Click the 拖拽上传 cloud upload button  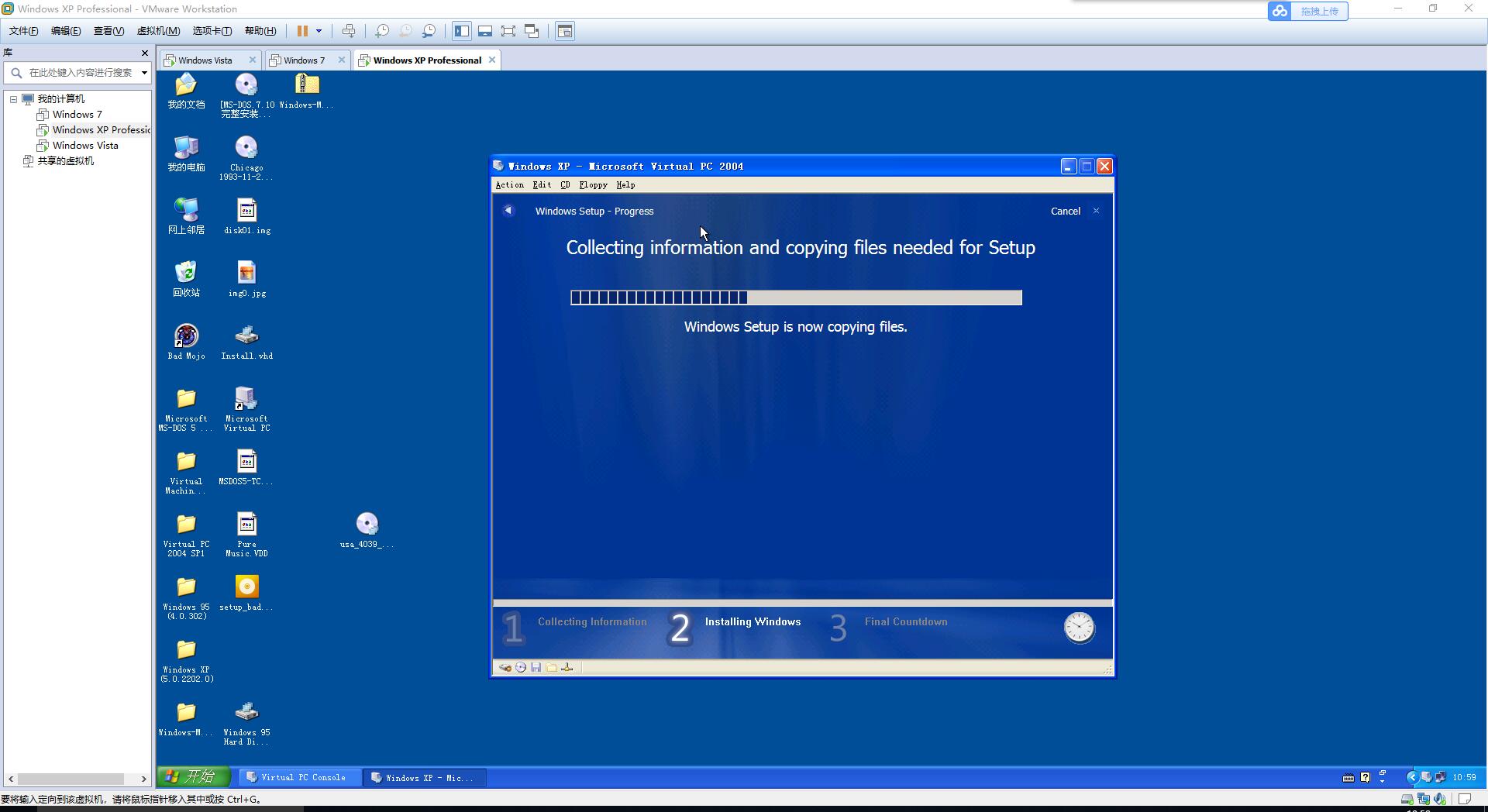point(1308,11)
